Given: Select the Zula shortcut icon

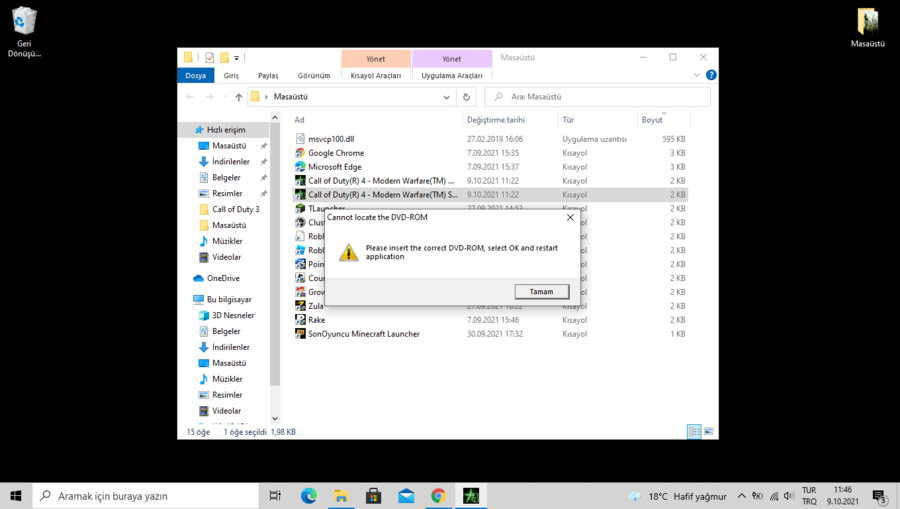Looking at the screenshot, I should tap(300, 306).
